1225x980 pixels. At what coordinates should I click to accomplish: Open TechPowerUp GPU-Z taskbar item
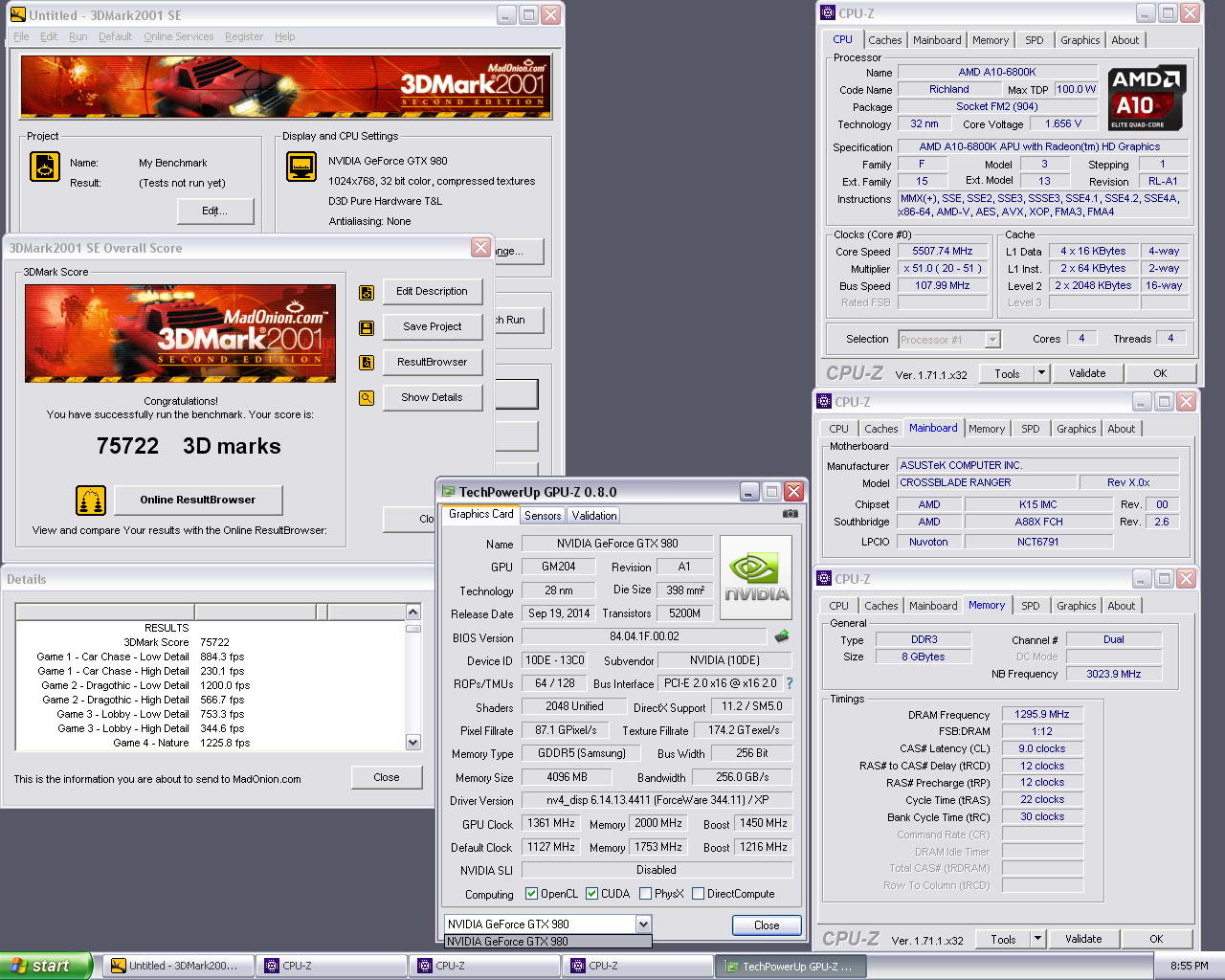tap(792, 967)
